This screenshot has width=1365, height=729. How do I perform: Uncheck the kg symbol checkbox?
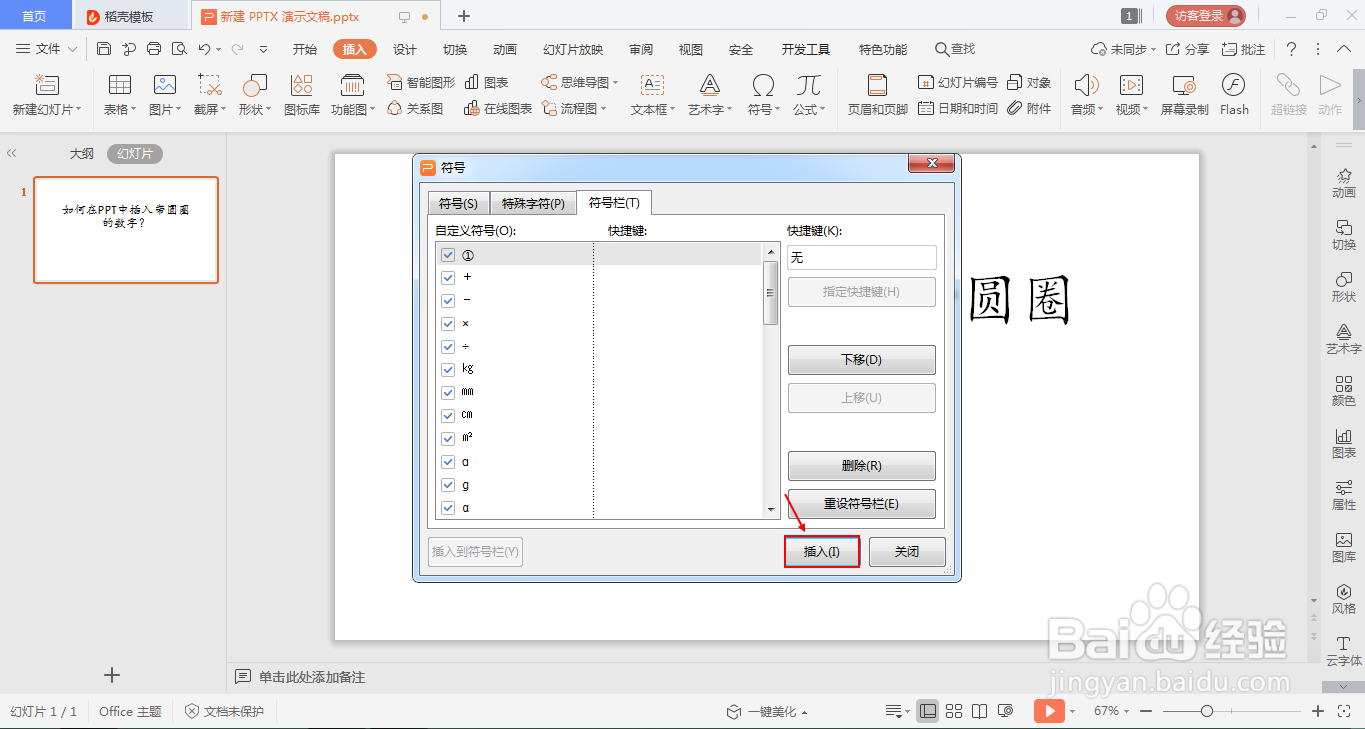point(447,369)
